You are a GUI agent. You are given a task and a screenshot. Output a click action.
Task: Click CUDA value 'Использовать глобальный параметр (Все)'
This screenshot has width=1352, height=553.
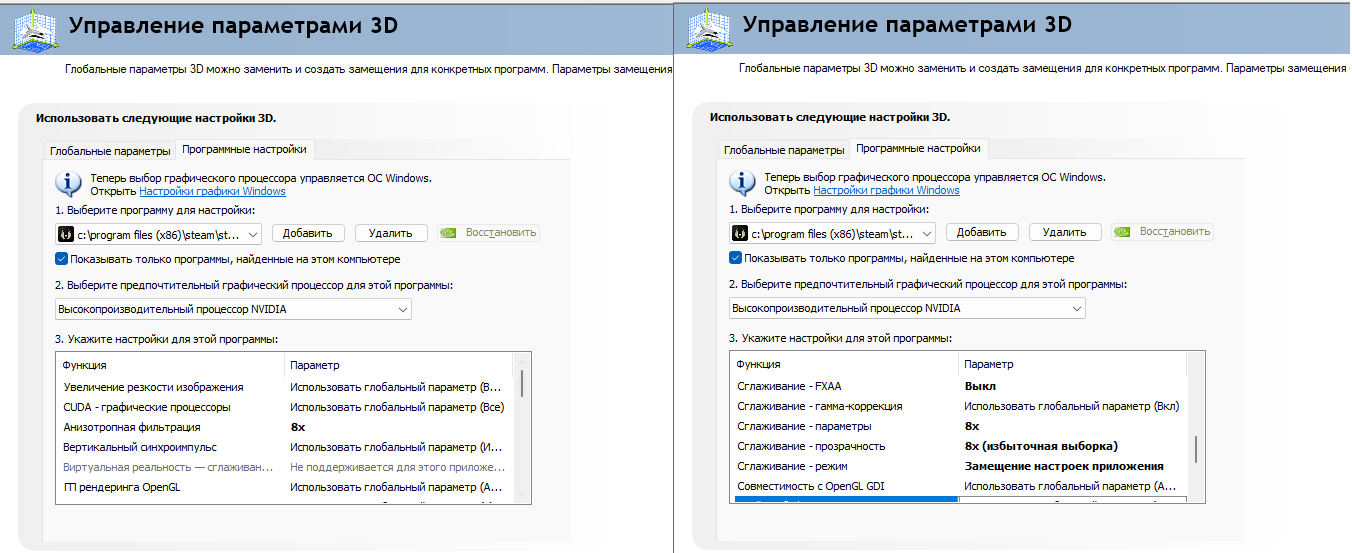pyautogui.click(x=397, y=407)
